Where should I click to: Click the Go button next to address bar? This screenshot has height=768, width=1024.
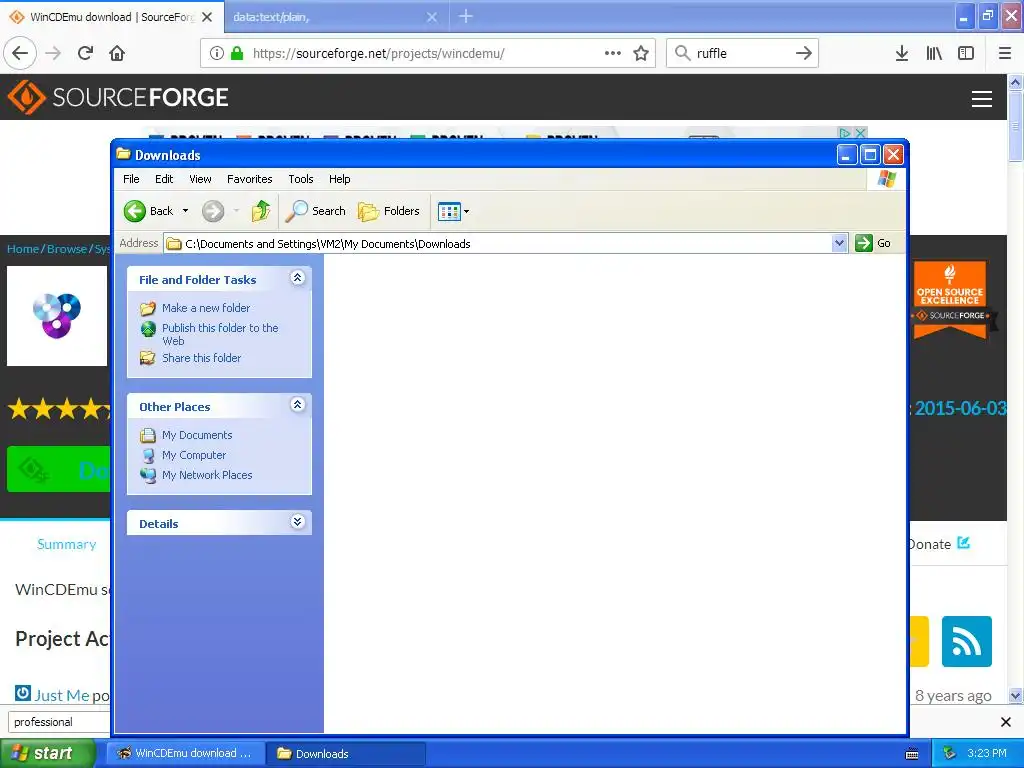click(873, 243)
